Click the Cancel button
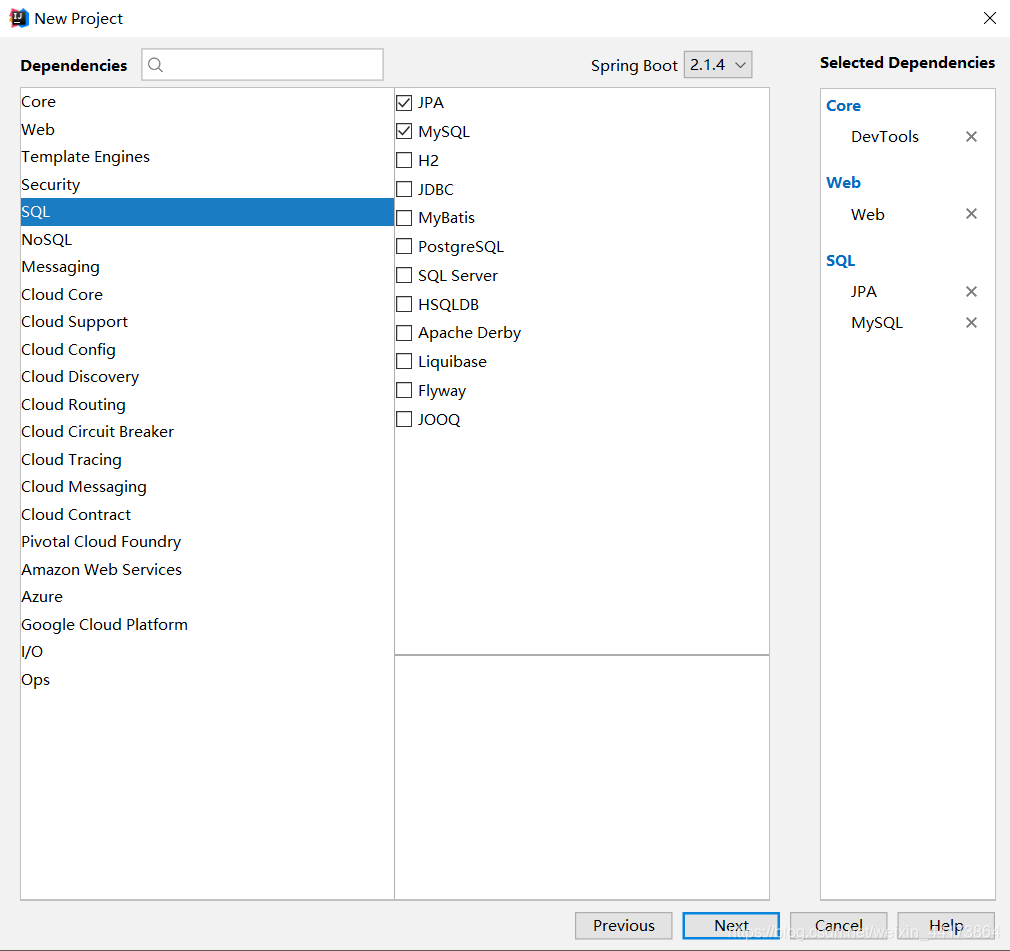Viewport: 1010px width, 951px height. tap(839, 926)
